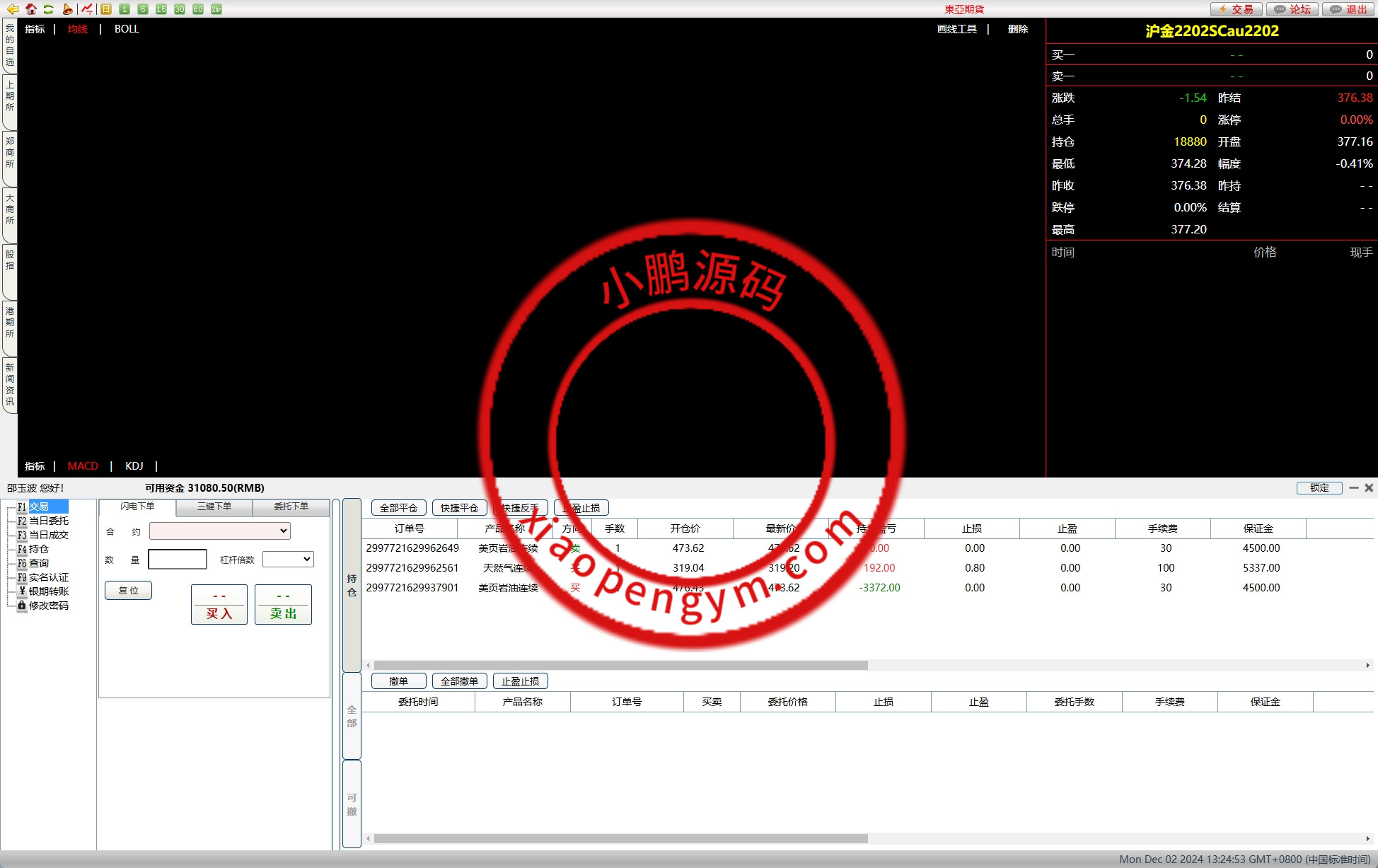The height and width of the screenshot is (868, 1378).
Task: Select the daily (日) chart period icon
Action: (x=106, y=9)
